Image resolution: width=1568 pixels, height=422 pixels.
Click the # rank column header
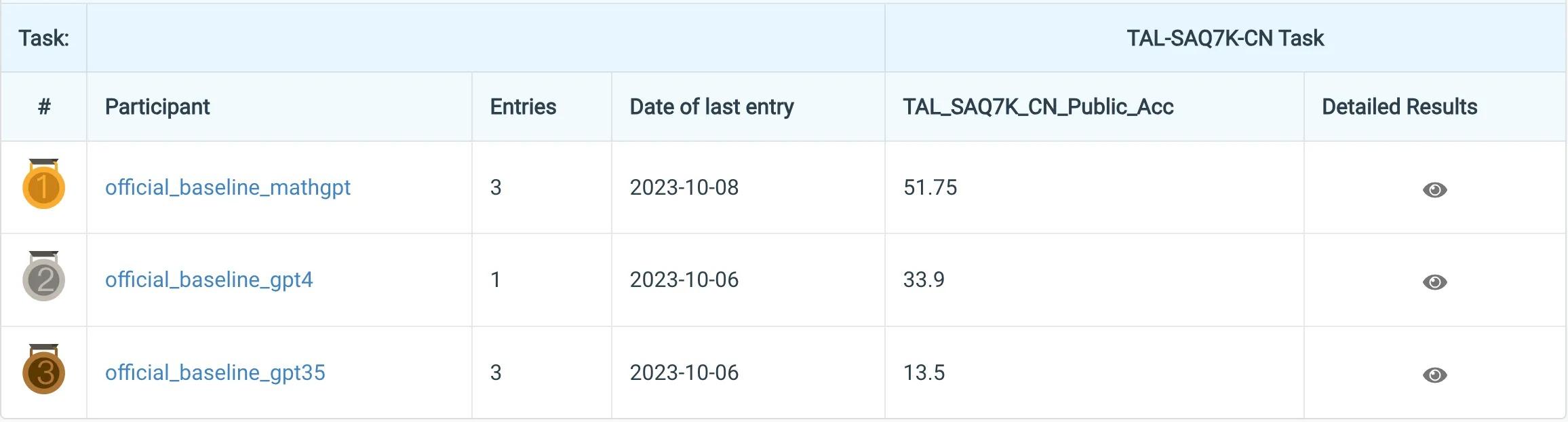tap(44, 107)
